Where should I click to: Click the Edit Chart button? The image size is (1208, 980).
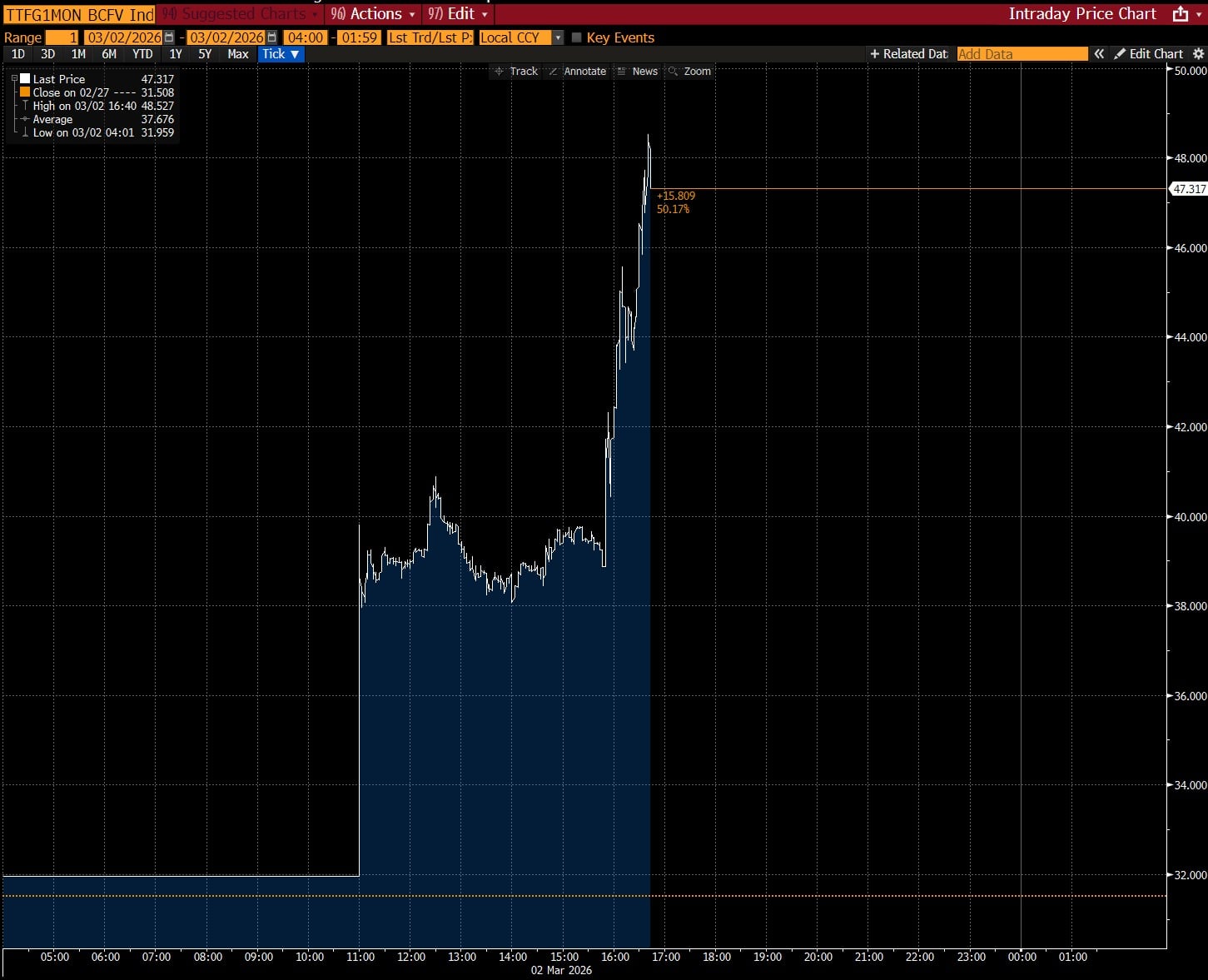(1149, 54)
